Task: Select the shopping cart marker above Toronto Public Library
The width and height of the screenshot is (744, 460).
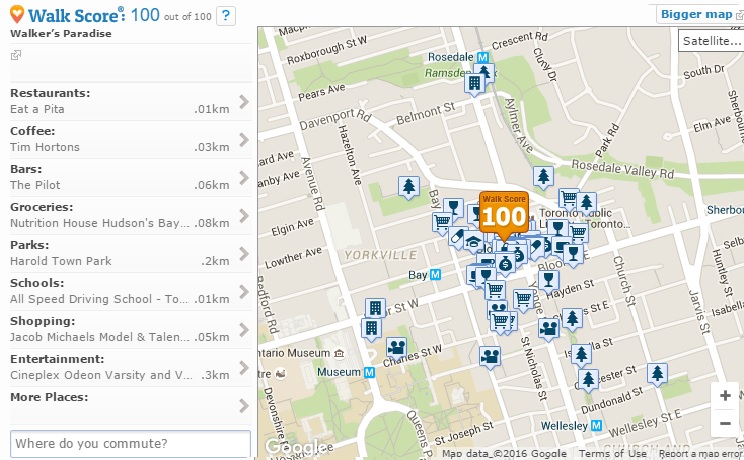Action: pyautogui.click(x=567, y=197)
